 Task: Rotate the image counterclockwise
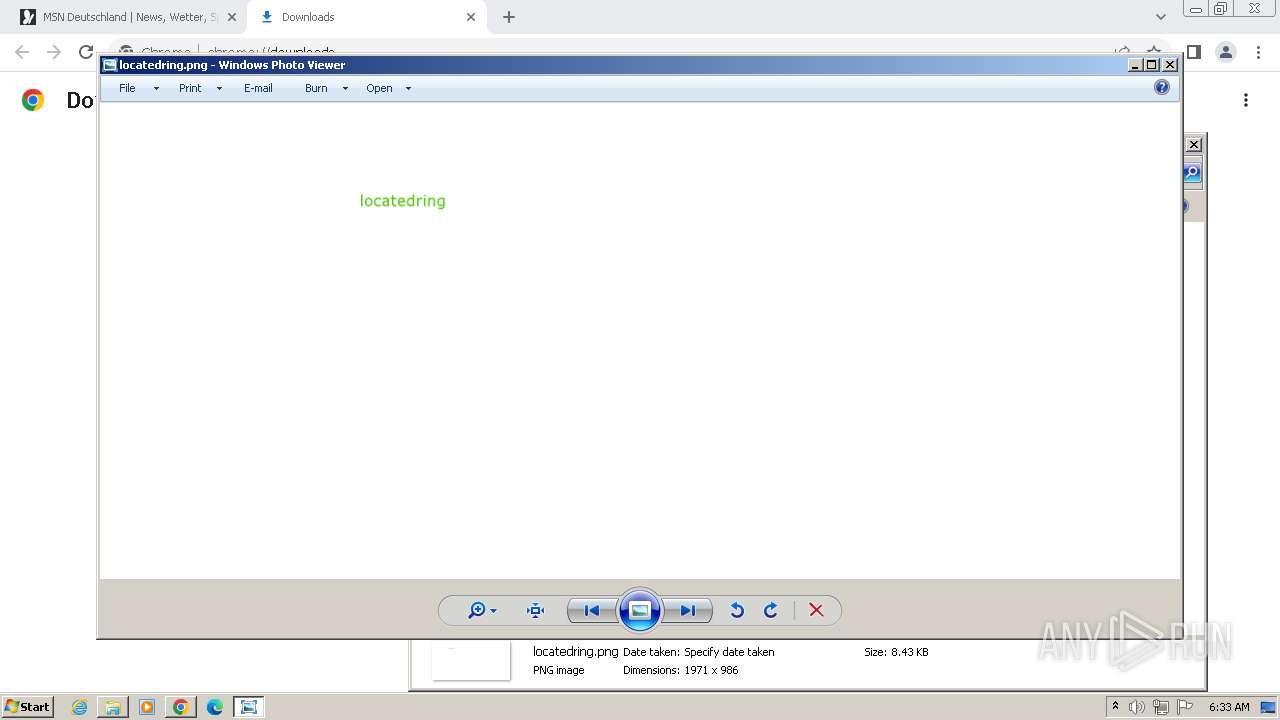tap(737, 610)
